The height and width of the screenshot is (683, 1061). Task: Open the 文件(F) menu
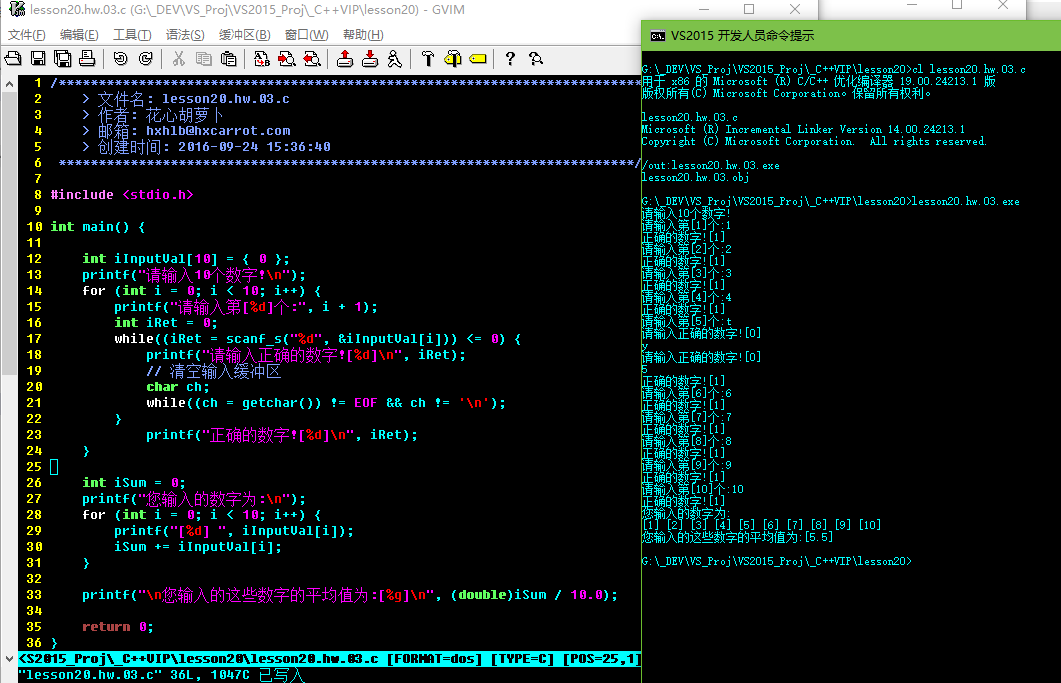tap(27, 35)
